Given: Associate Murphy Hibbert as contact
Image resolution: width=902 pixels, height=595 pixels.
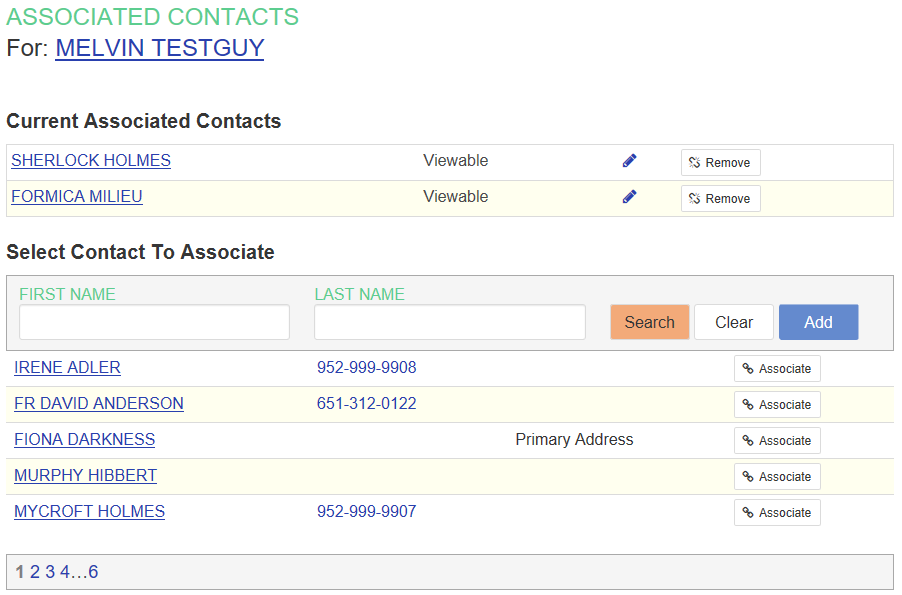Looking at the screenshot, I should 776,477.
